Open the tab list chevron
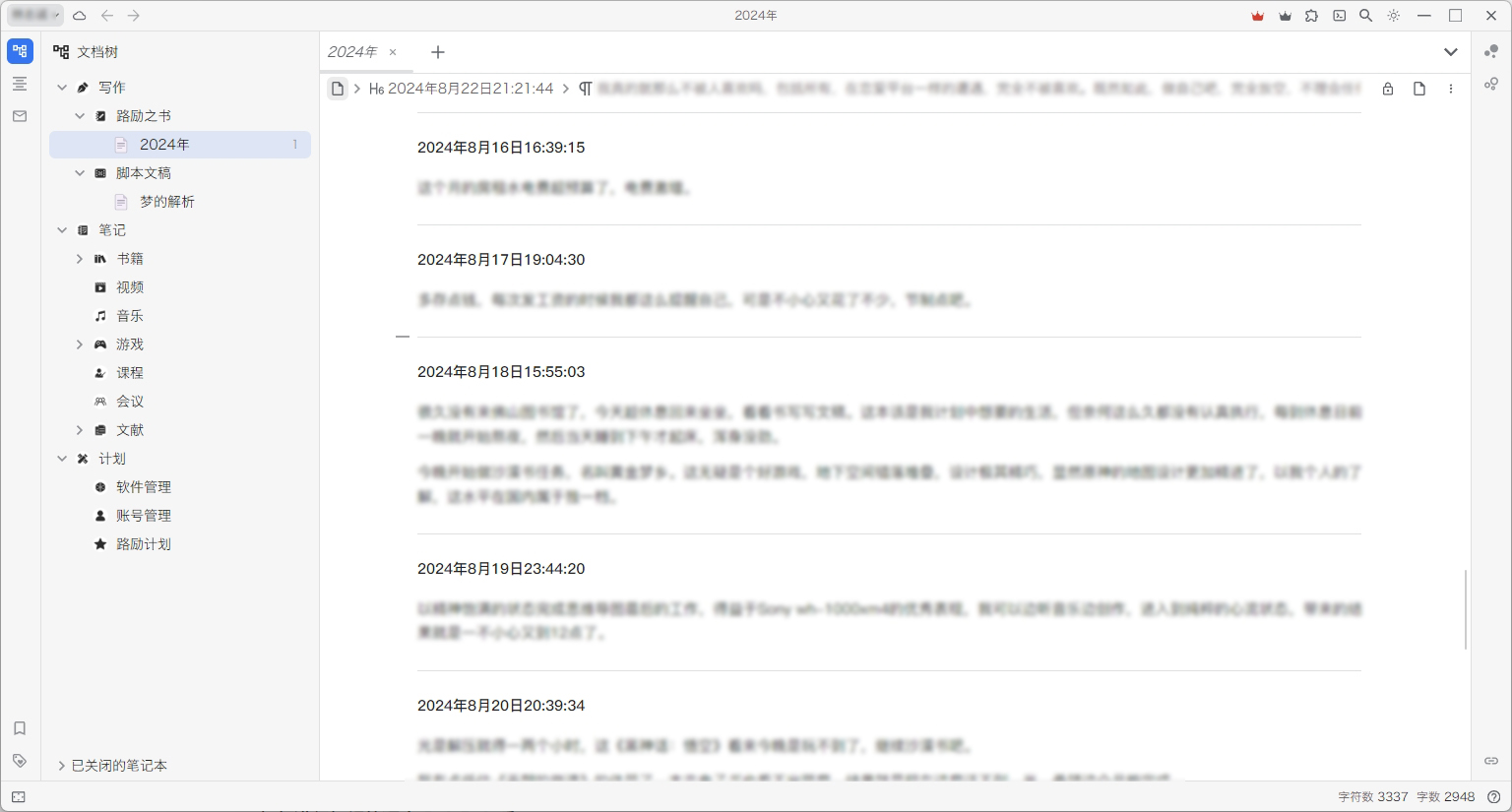Screen dimensions: 1512x812 click(1450, 52)
